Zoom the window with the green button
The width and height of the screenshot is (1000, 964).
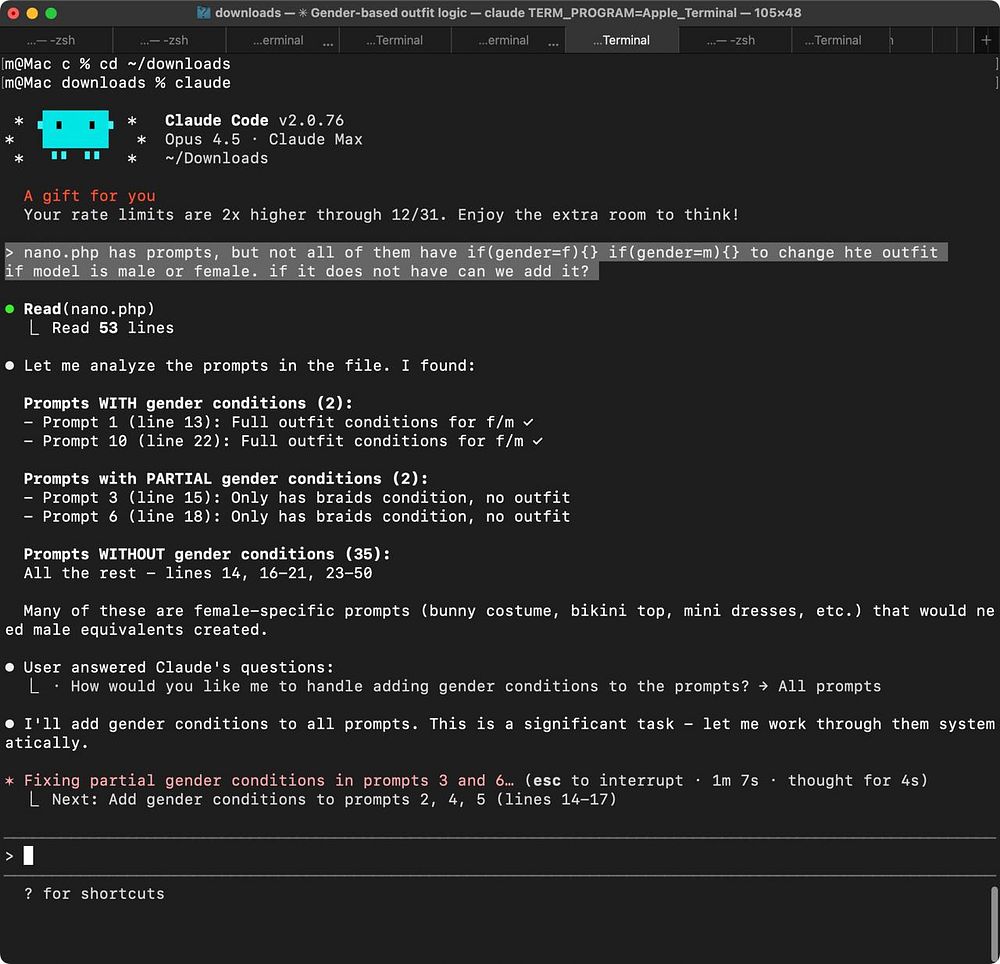[51, 13]
